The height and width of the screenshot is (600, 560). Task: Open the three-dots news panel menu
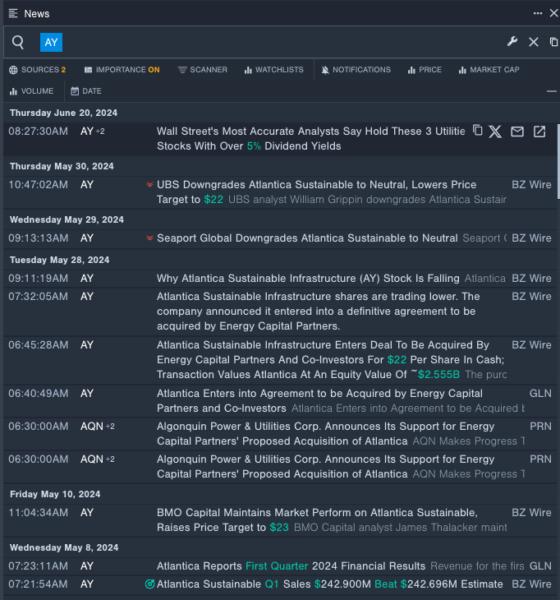click(x=537, y=13)
